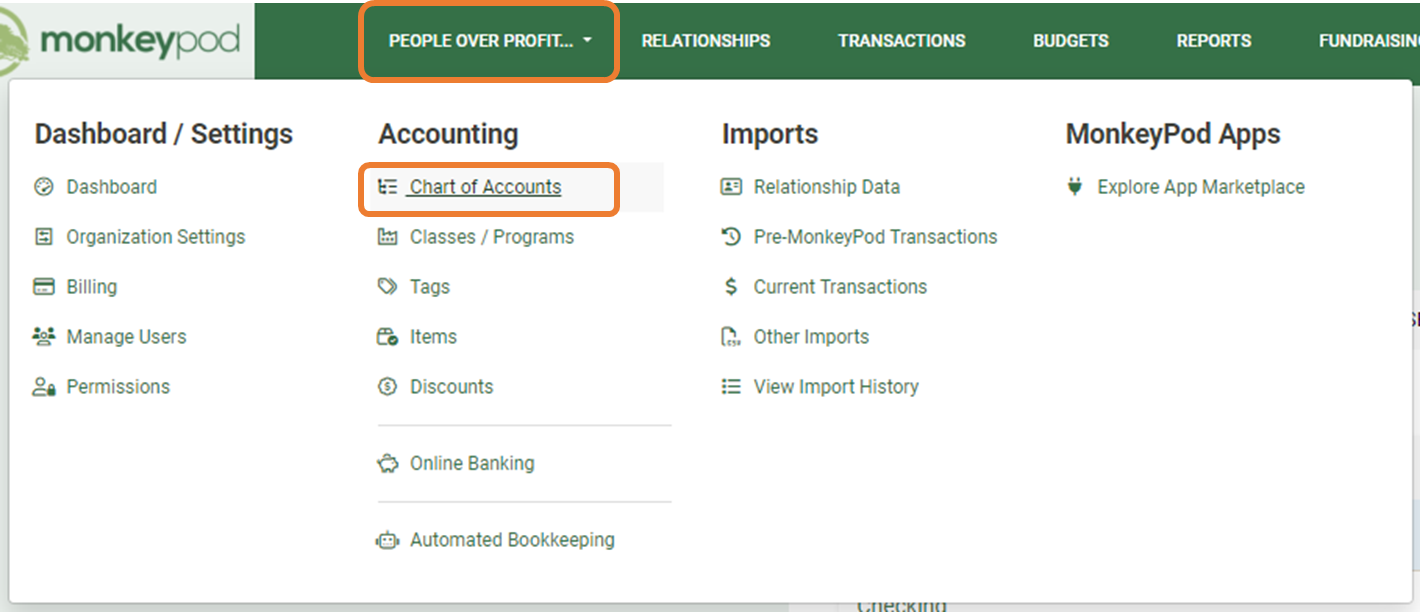Open the Discounts page
Viewport: 1420px width, 612px height.
(x=452, y=387)
